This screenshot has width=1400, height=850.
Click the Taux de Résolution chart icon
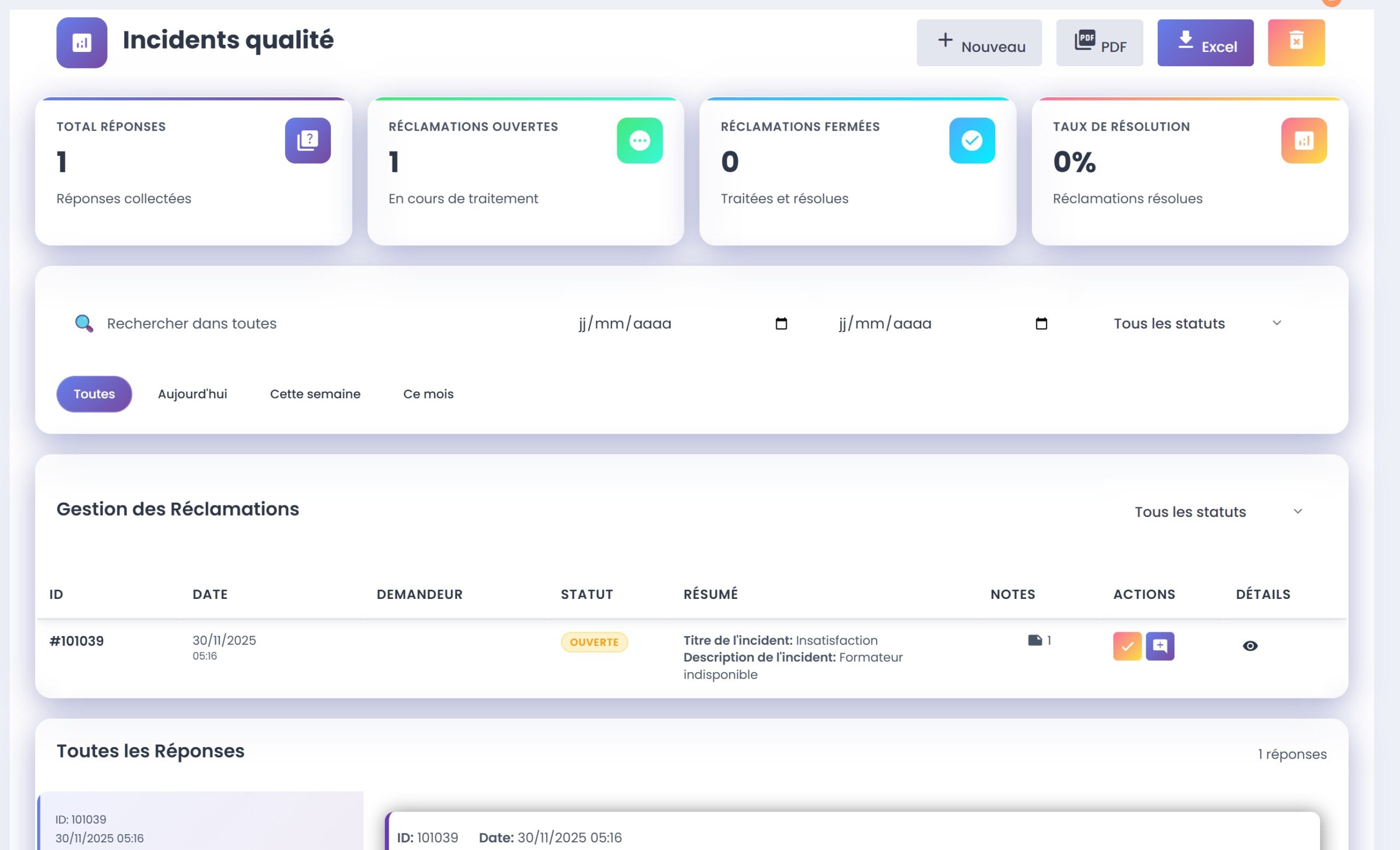click(x=1303, y=141)
